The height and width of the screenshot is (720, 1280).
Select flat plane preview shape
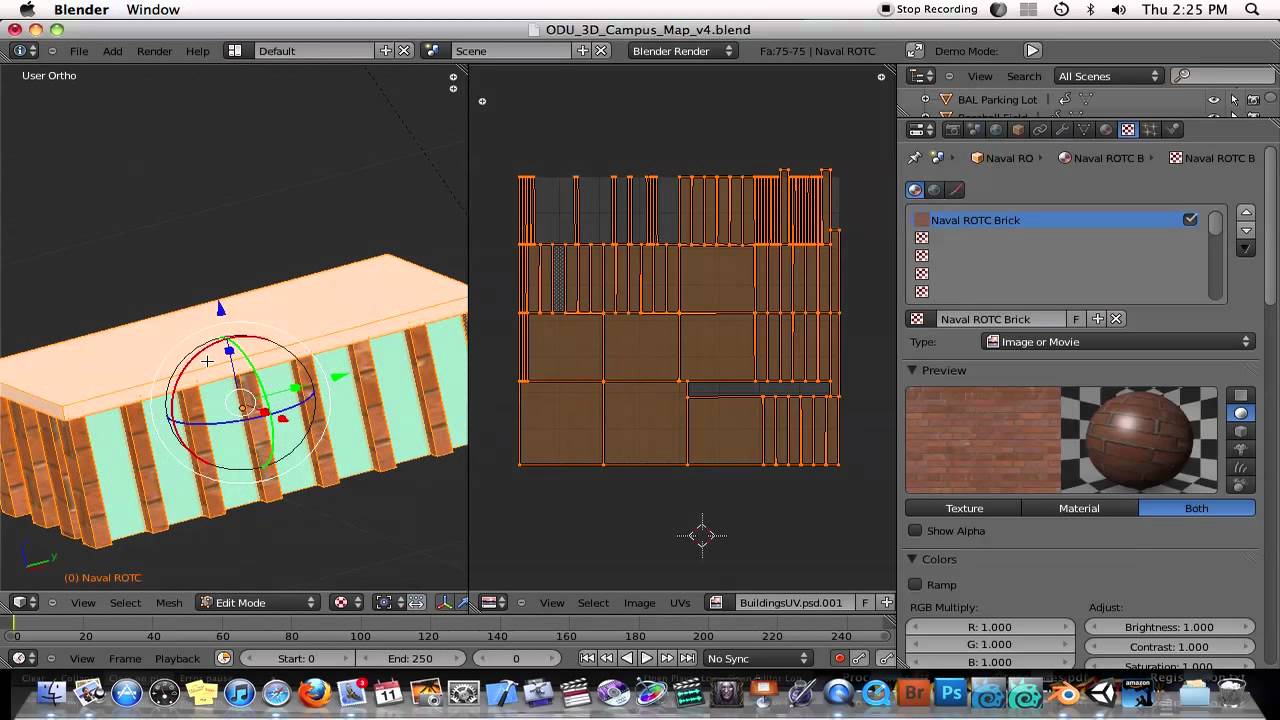tap(1241, 395)
